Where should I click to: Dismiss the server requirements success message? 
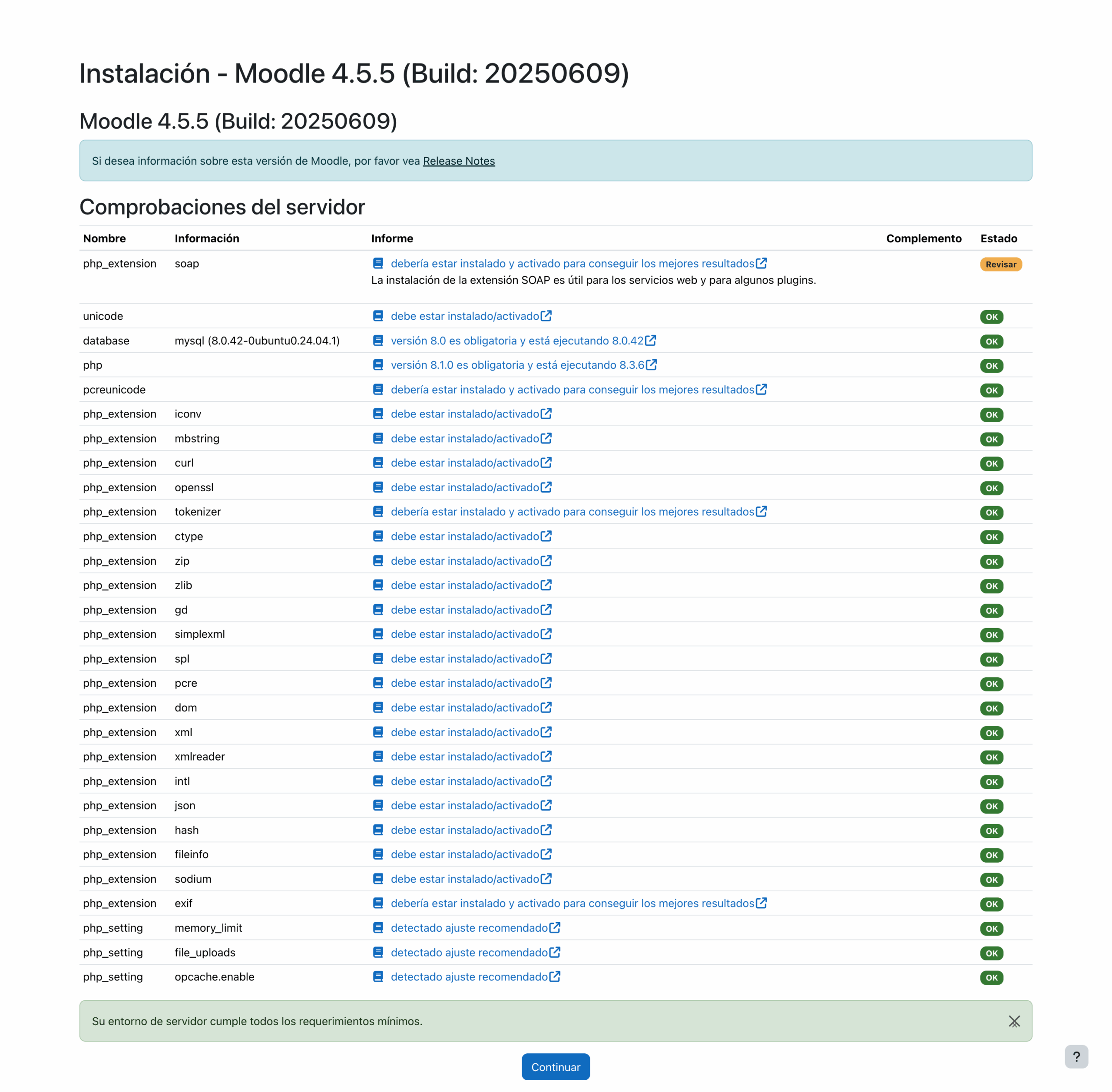pos(1014,1022)
